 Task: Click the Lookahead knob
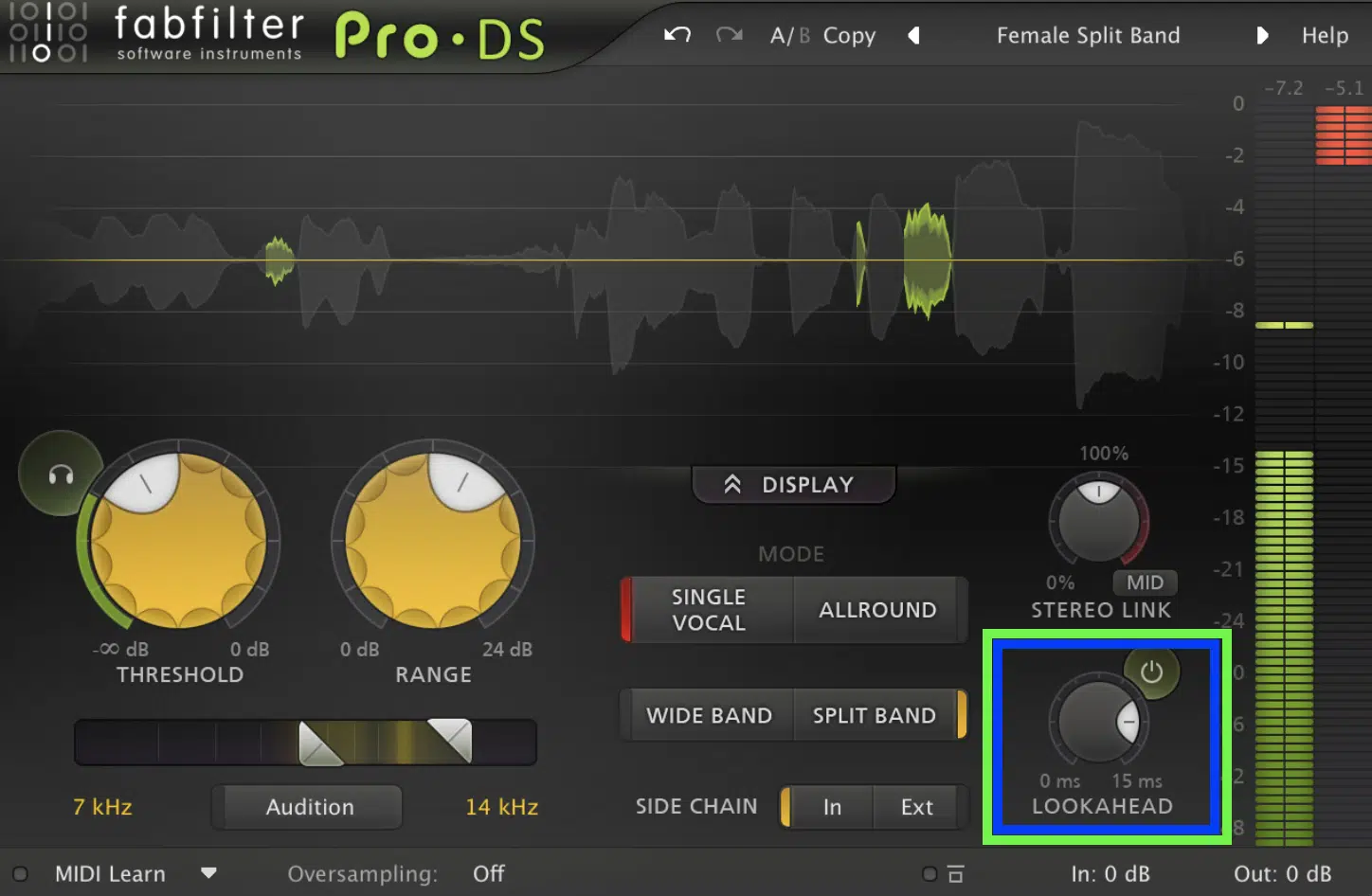coord(1098,722)
